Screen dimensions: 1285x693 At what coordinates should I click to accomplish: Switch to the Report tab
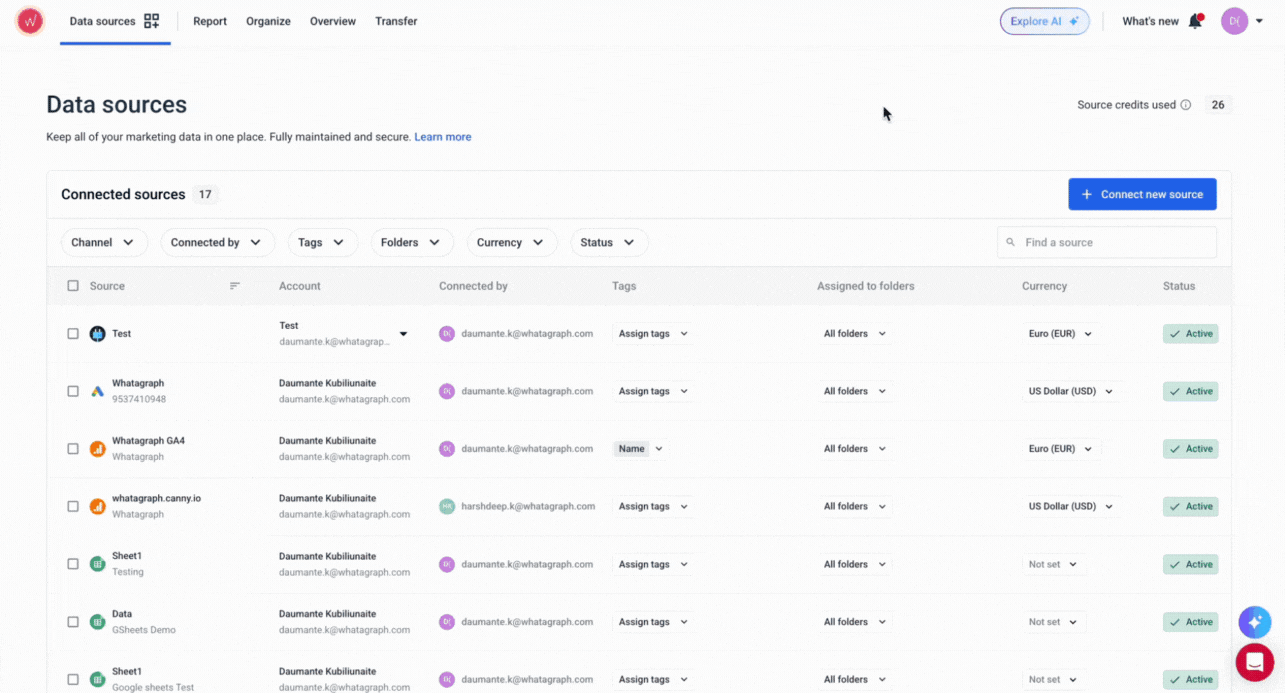(210, 20)
